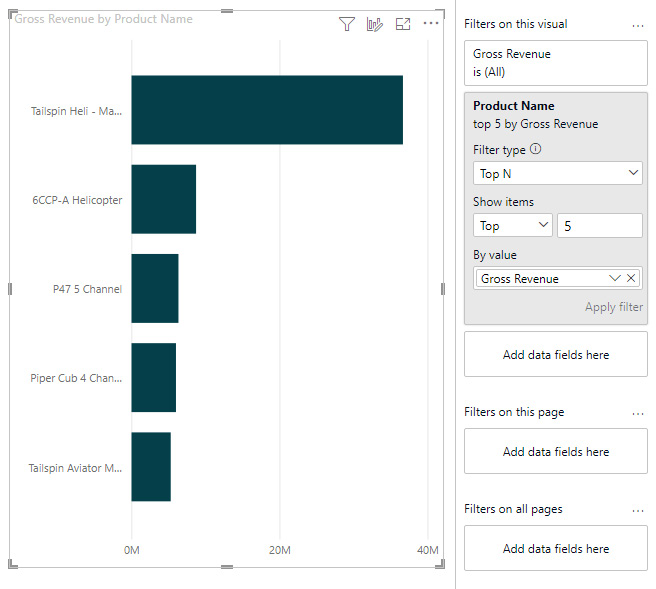Click the personalize visual chart icon
Image resolution: width=656 pixels, height=589 pixels.
point(375,24)
